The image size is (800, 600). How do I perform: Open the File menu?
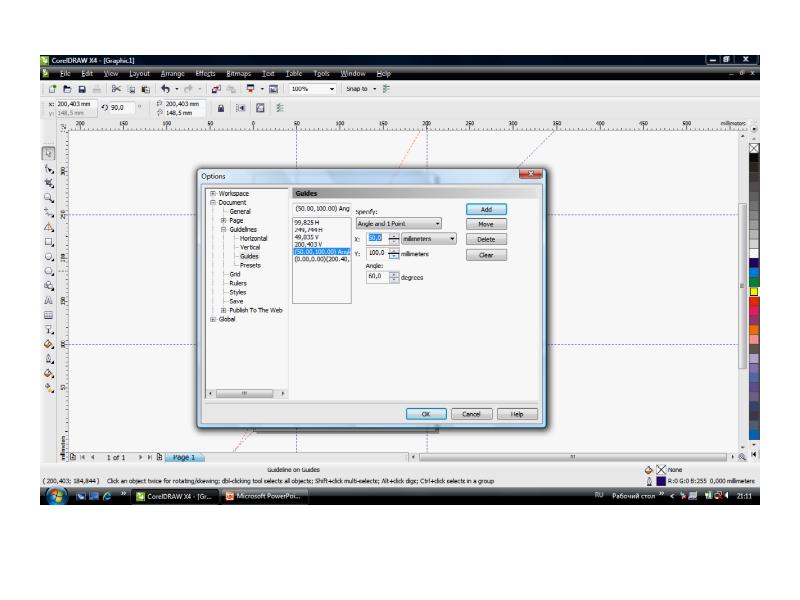tap(65, 74)
